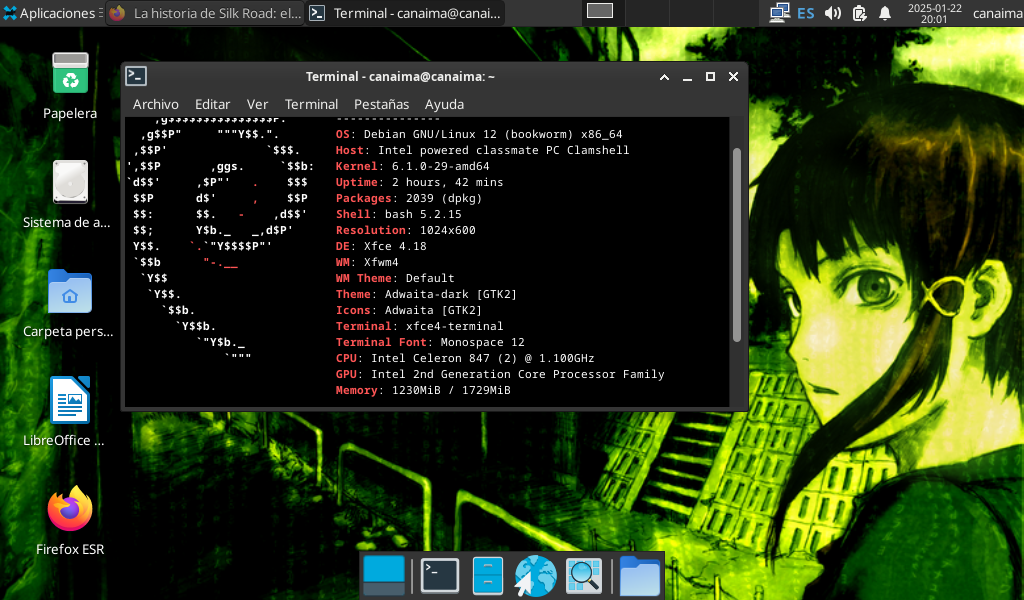The image size is (1024, 600).
Task: Open the Aplicaciones menu in the top panel
Action: [52, 13]
